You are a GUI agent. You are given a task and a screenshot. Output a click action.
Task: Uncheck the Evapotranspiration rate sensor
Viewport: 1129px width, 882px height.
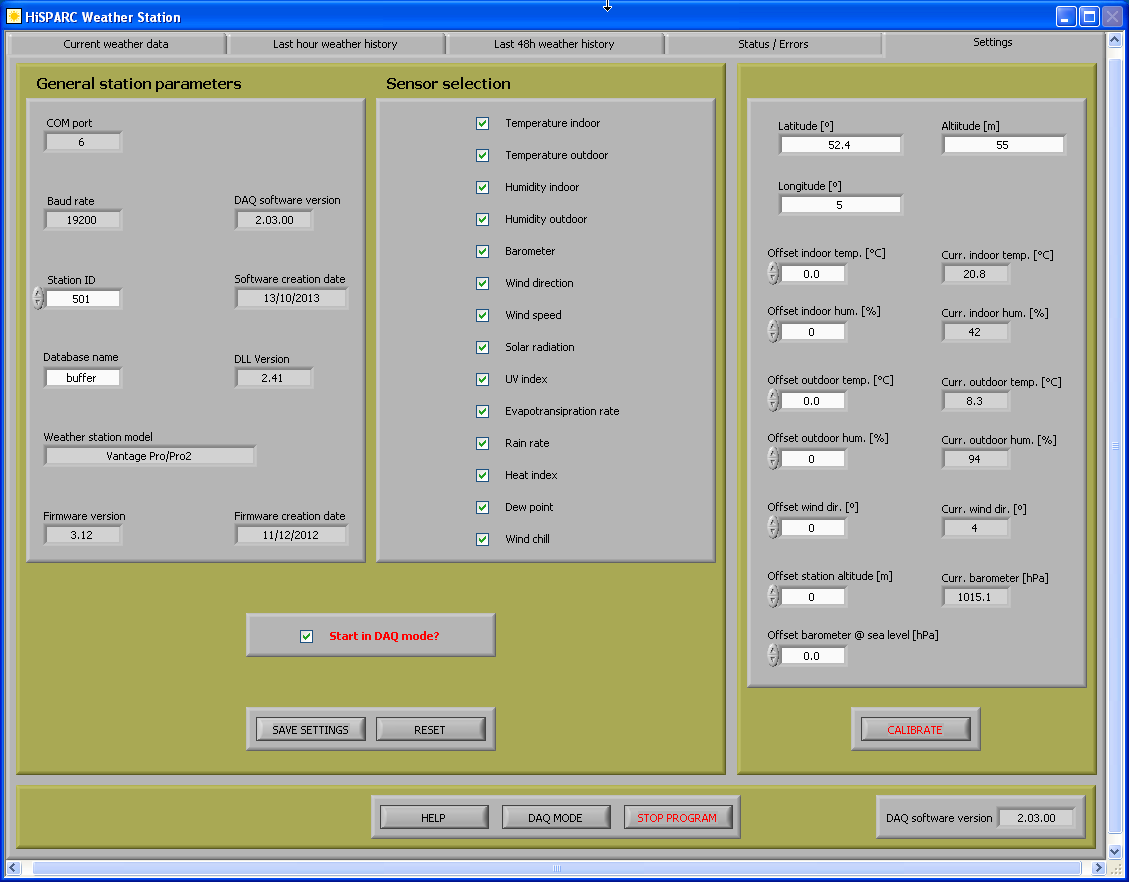pyautogui.click(x=482, y=412)
